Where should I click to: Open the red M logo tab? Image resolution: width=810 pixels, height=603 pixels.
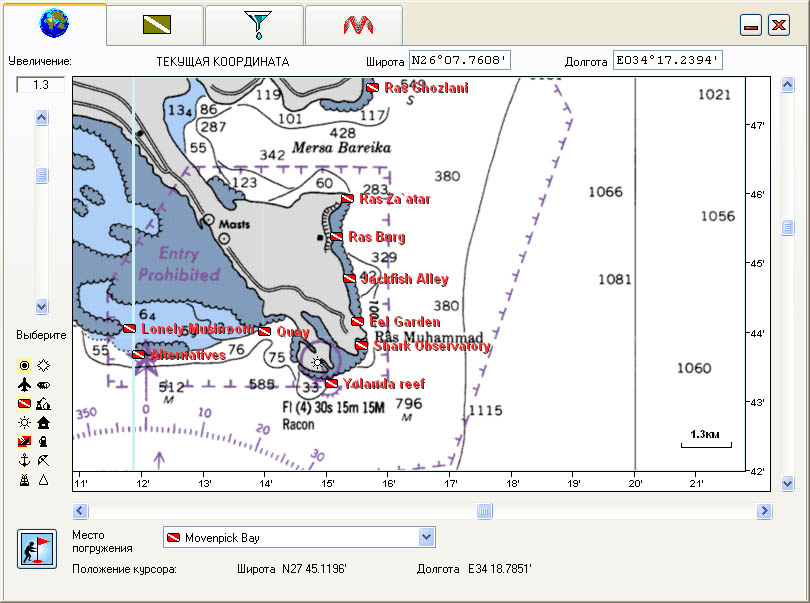coord(358,24)
